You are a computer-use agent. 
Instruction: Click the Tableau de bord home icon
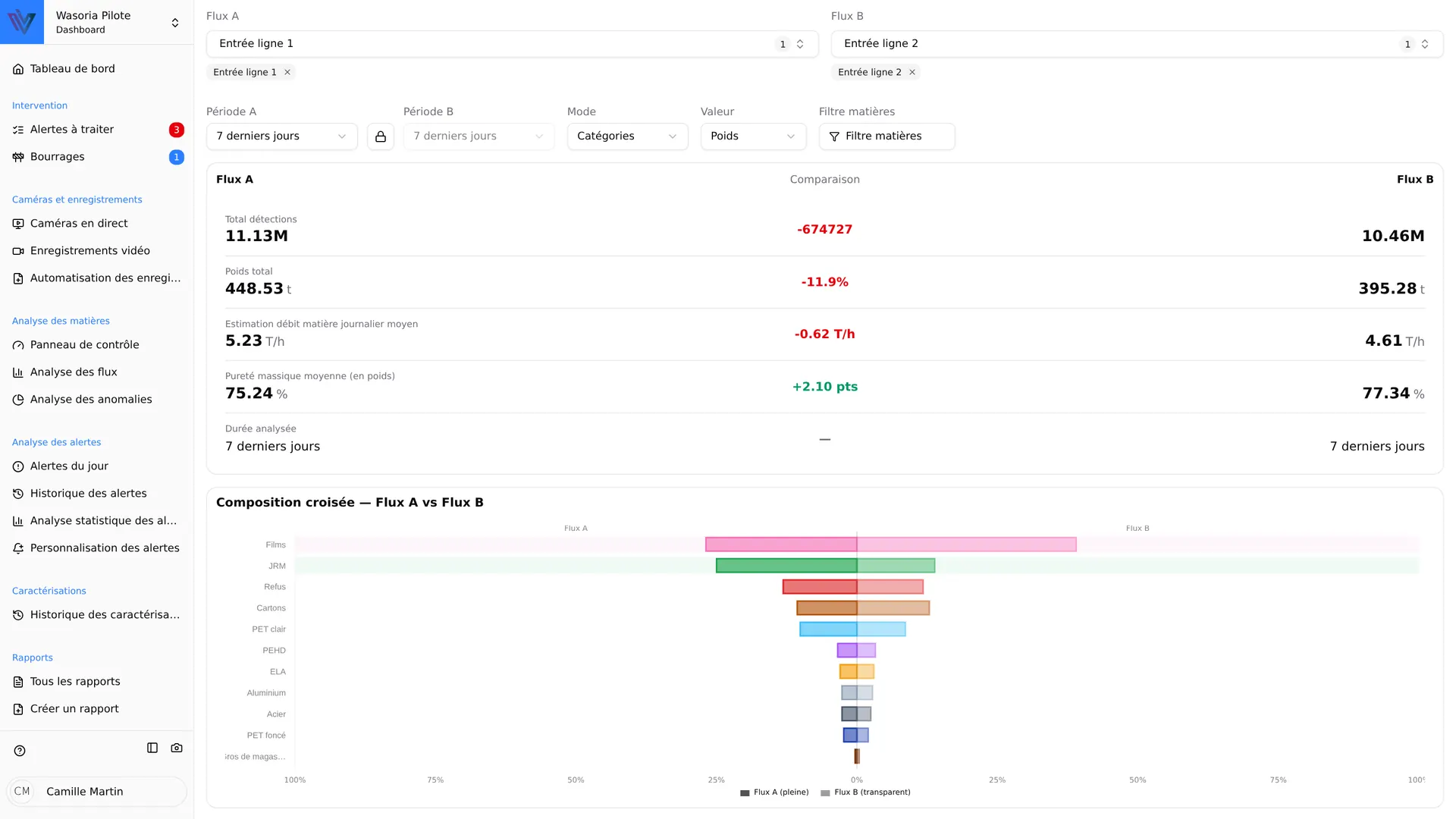[18, 69]
